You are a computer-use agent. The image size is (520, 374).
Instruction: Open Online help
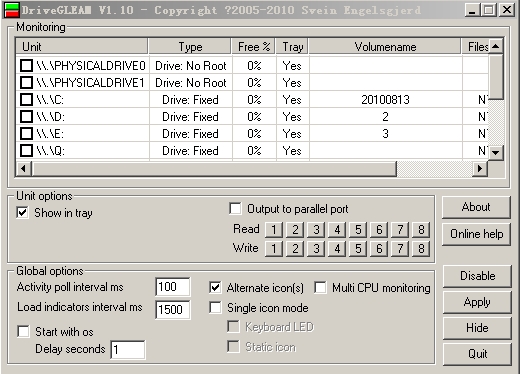click(x=476, y=234)
